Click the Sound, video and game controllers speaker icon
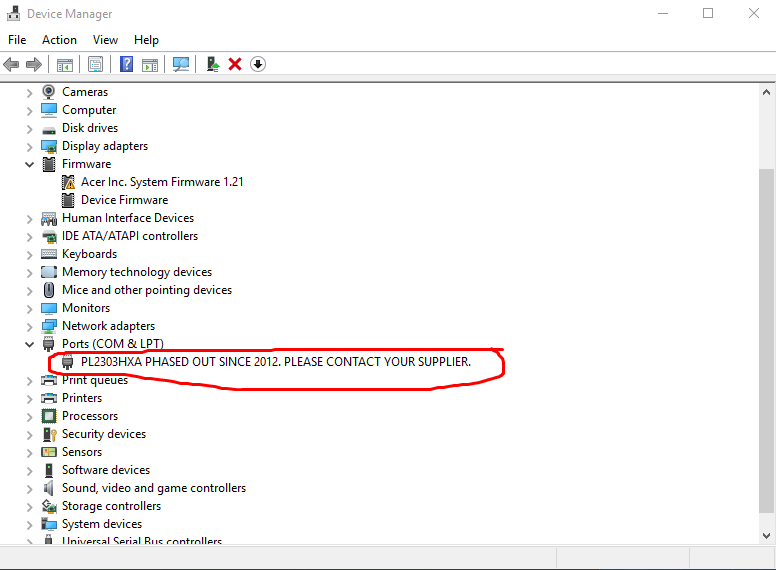This screenshot has height=570, width=776. (x=48, y=488)
